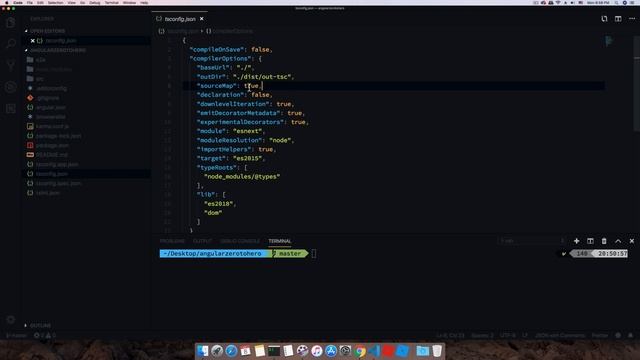
Task: Click Prettier in the status bar
Action: [600, 336]
